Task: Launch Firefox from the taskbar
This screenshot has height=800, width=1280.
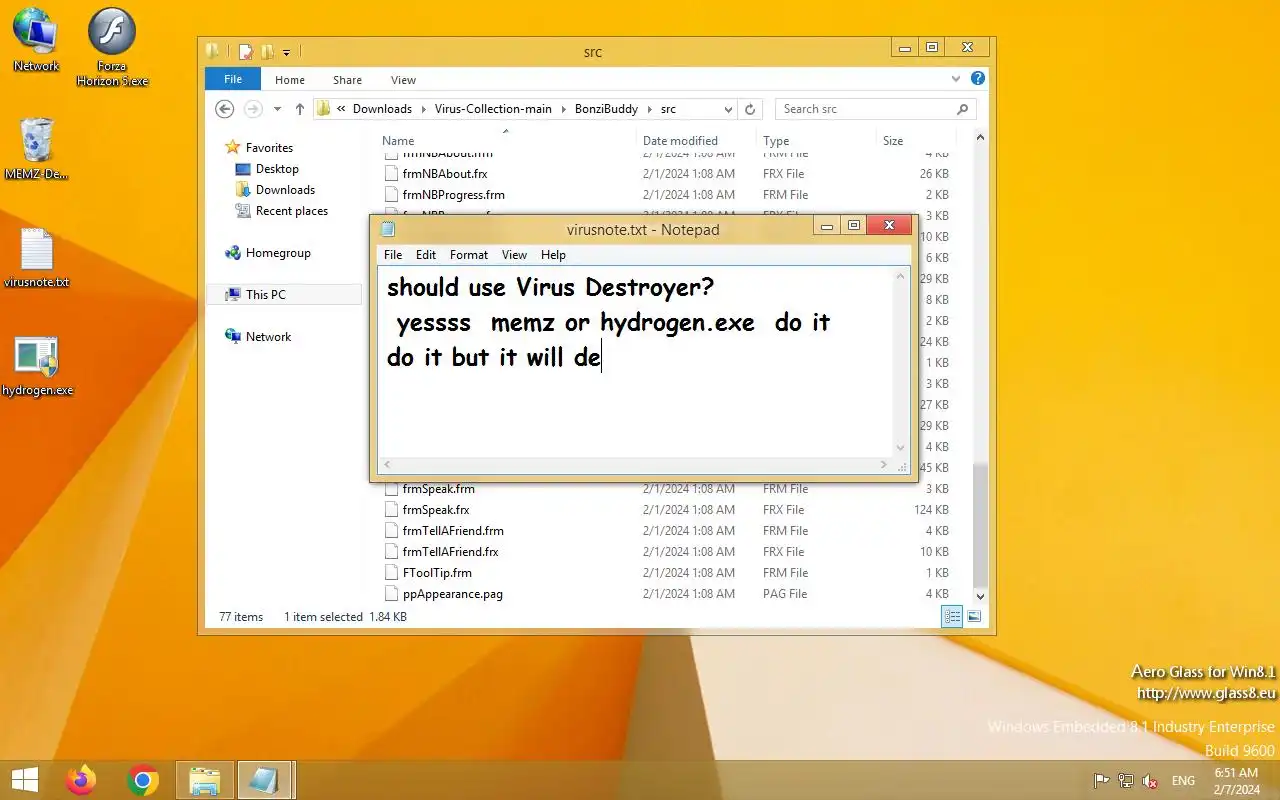Action: coord(81,780)
